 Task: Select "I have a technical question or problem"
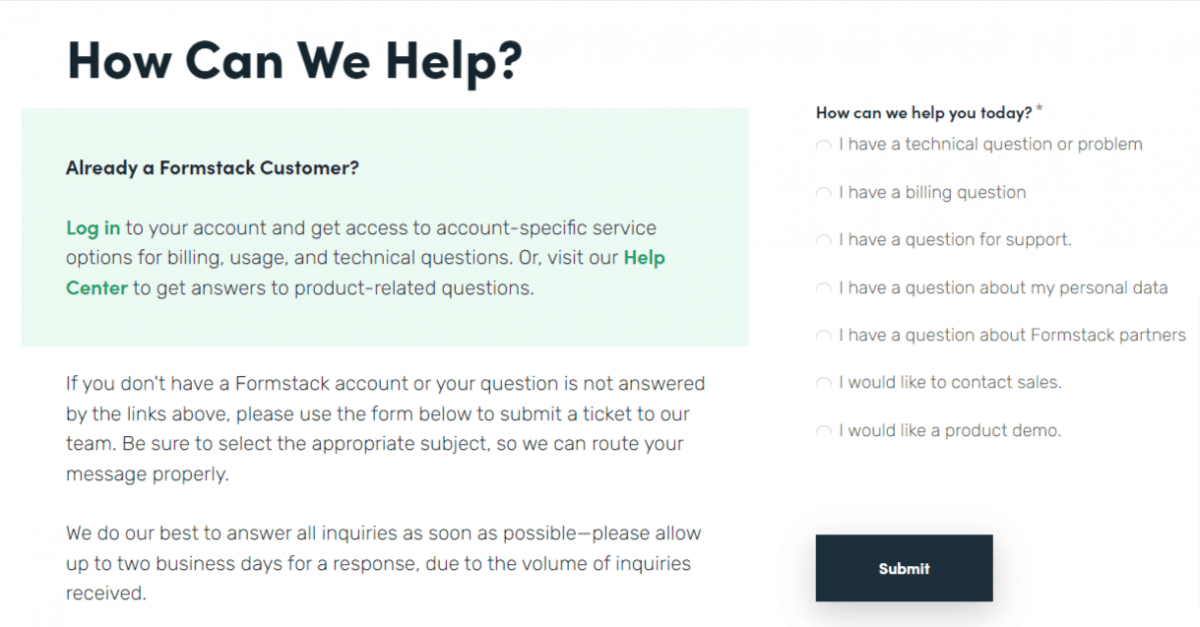[823, 144]
